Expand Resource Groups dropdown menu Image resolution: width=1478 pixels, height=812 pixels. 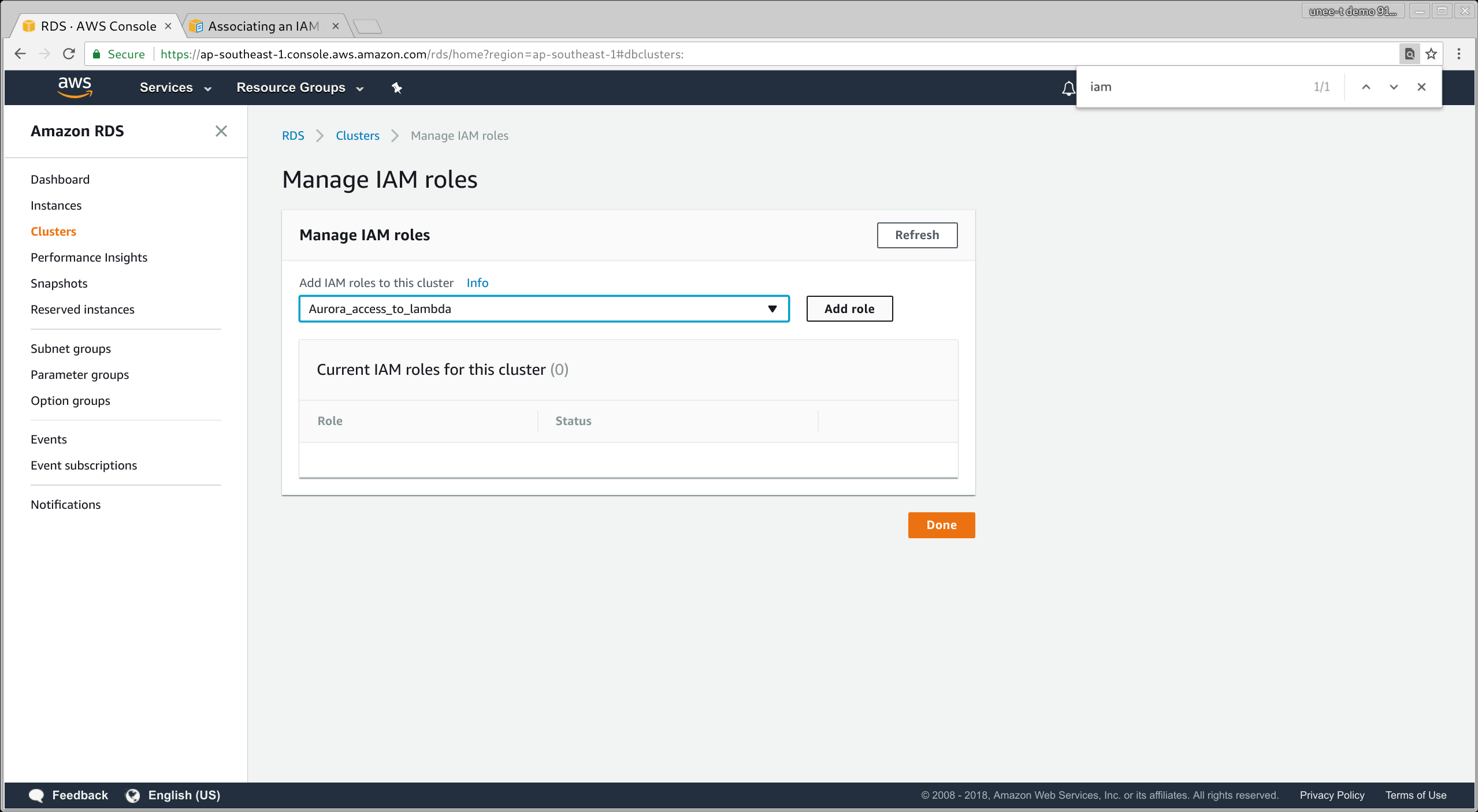pyautogui.click(x=299, y=88)
